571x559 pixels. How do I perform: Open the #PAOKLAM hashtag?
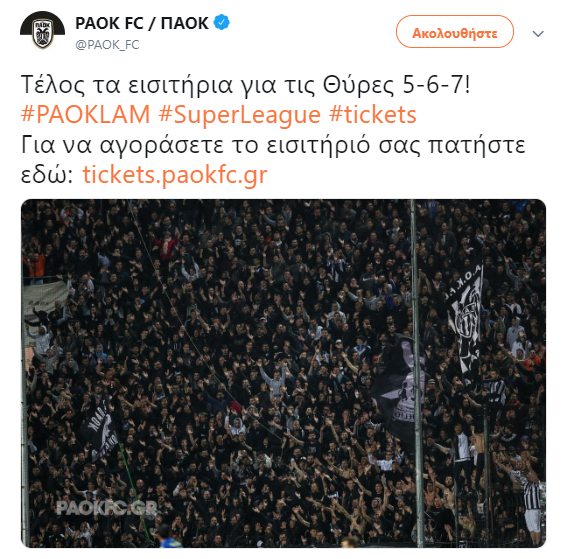point(86,115)
